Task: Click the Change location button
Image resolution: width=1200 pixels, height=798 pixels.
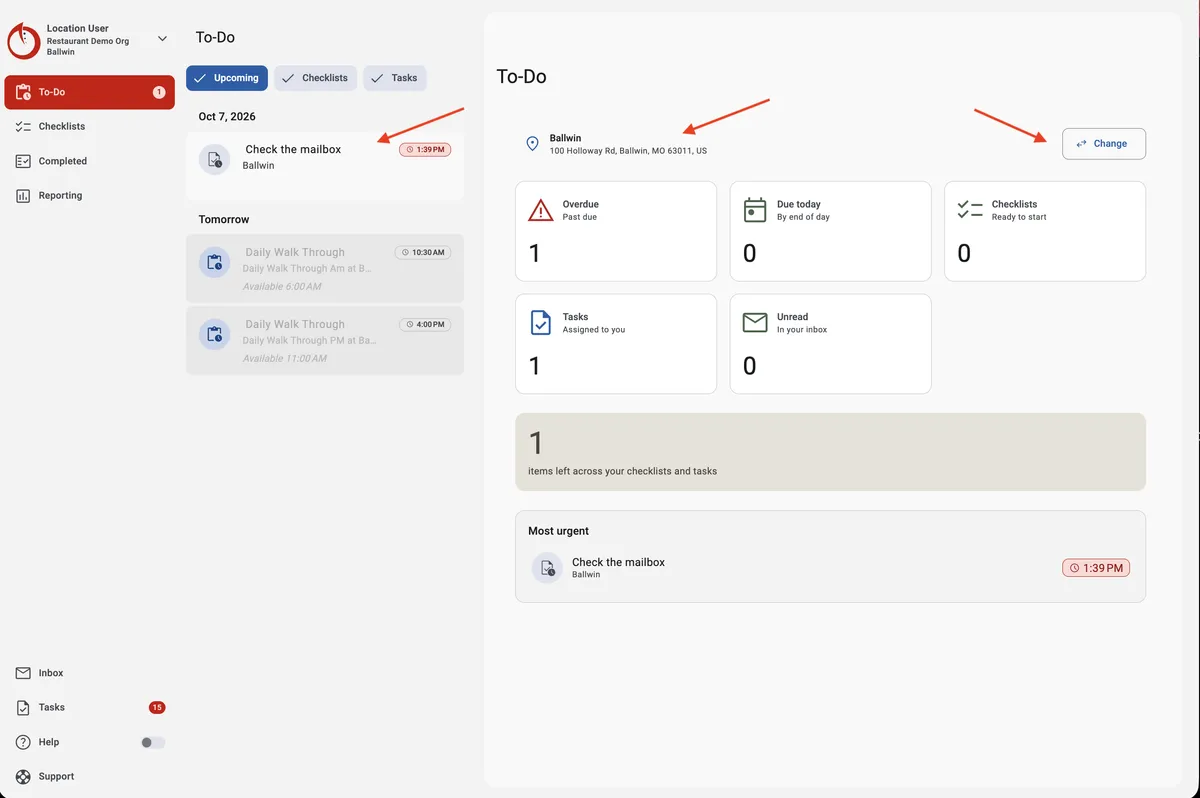Action: pos(1104,143)
